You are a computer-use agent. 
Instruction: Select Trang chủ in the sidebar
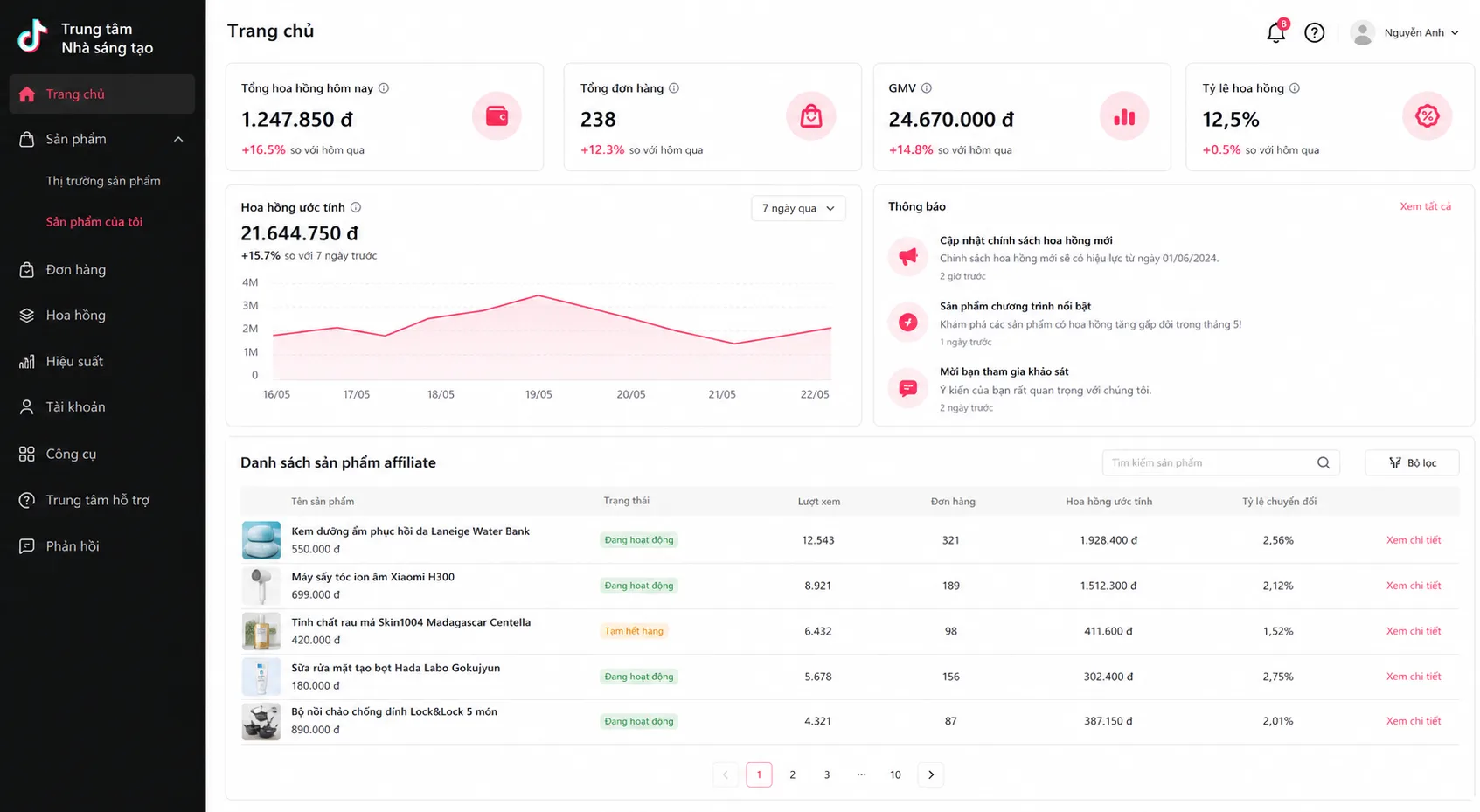click(102, 94)
